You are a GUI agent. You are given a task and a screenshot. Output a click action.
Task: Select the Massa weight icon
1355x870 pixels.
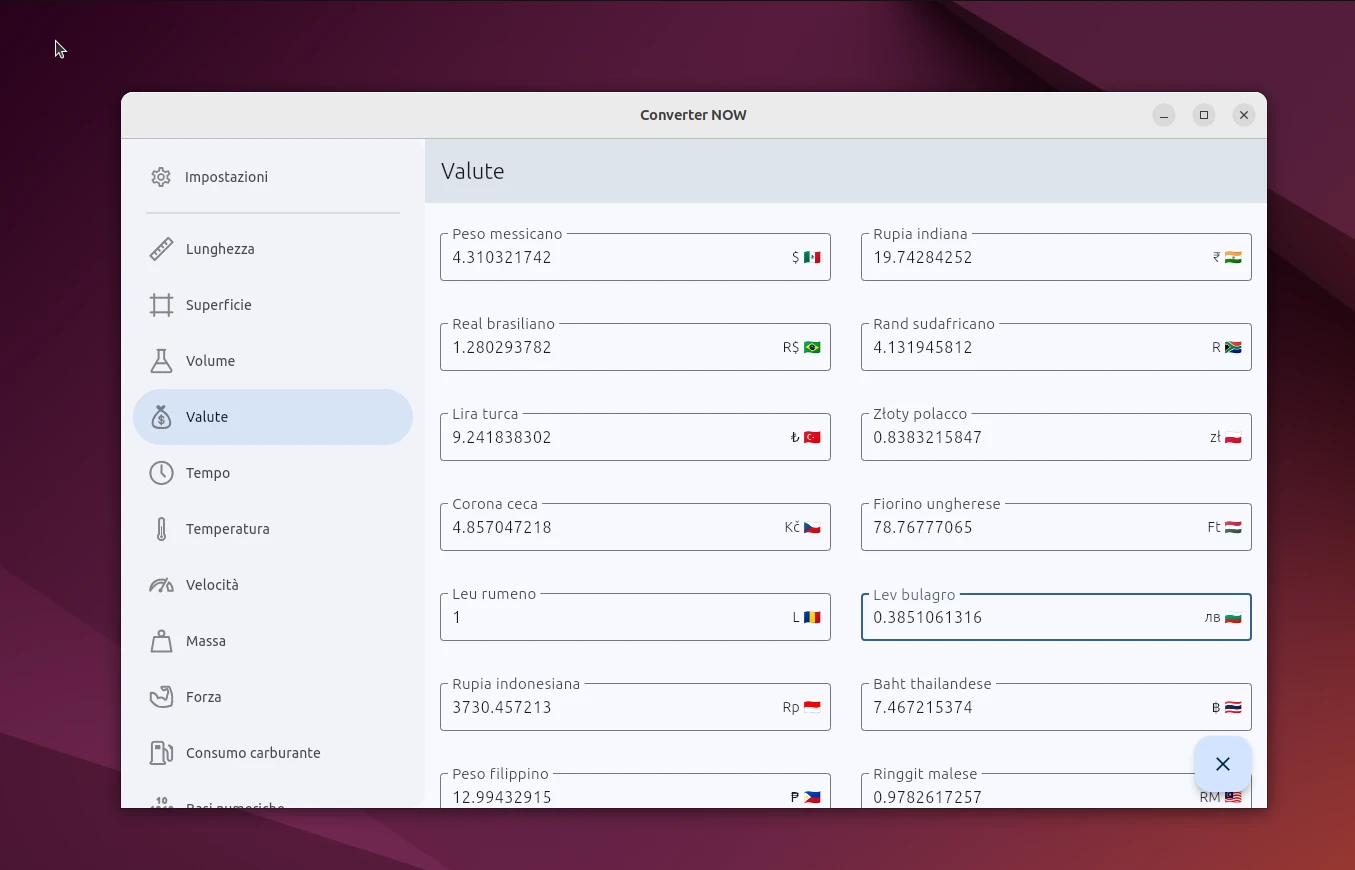[x=161, y=641]
